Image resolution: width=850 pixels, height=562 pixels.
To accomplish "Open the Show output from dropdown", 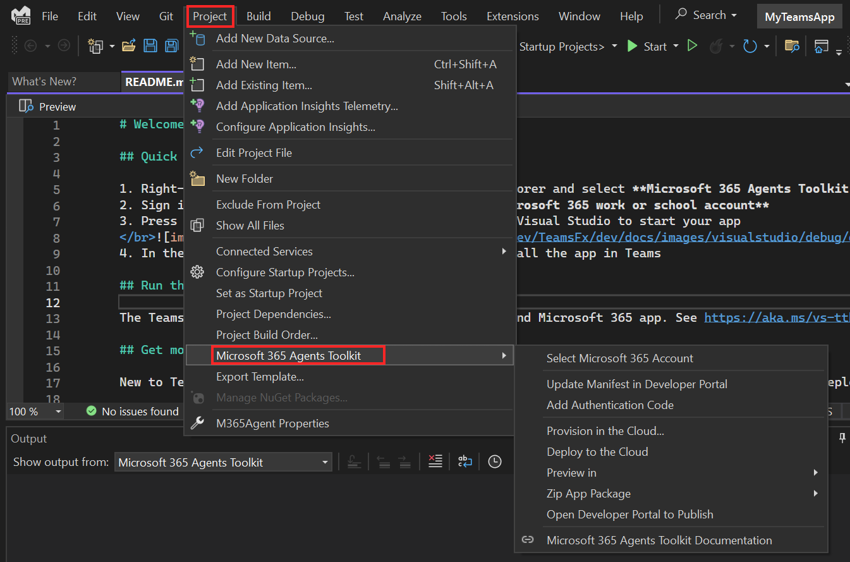I will [223, 462].
